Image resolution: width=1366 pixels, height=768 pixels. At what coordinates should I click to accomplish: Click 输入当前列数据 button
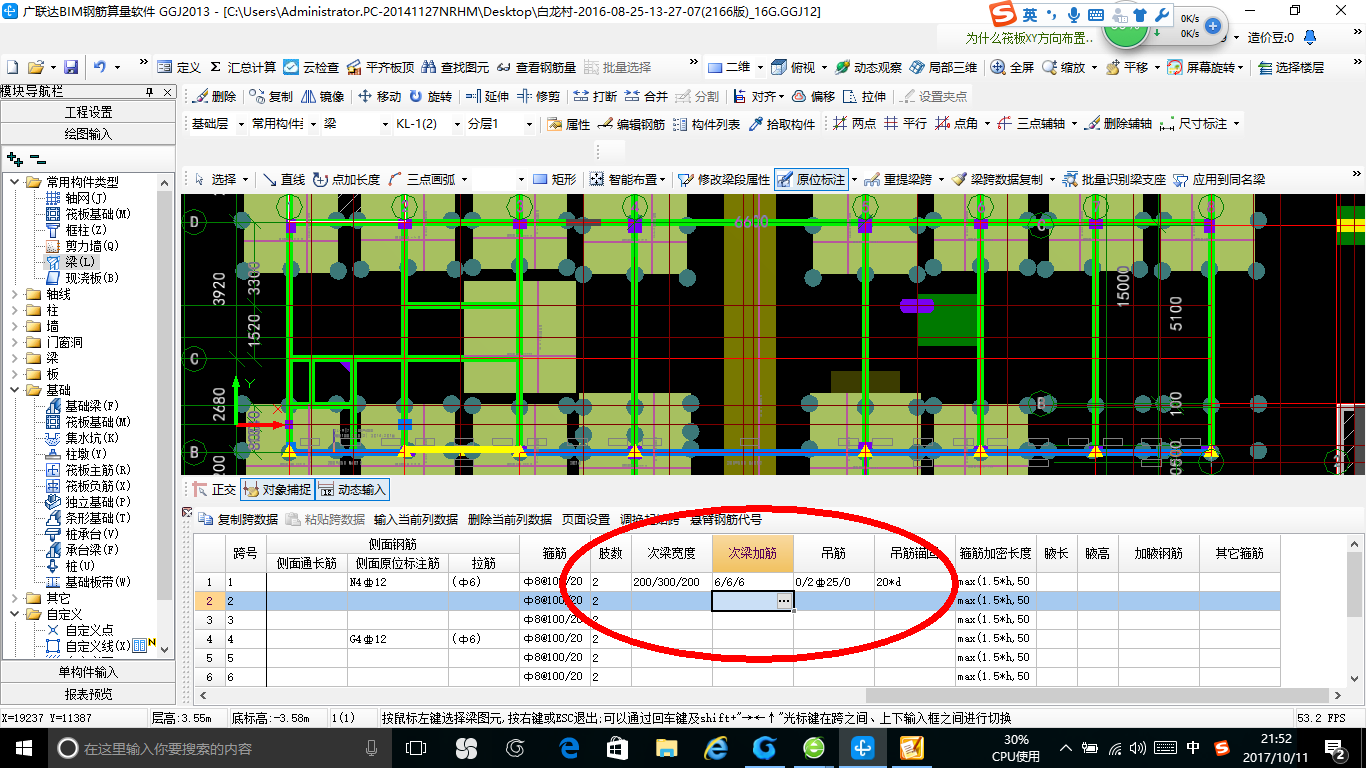tap(416, 519)
